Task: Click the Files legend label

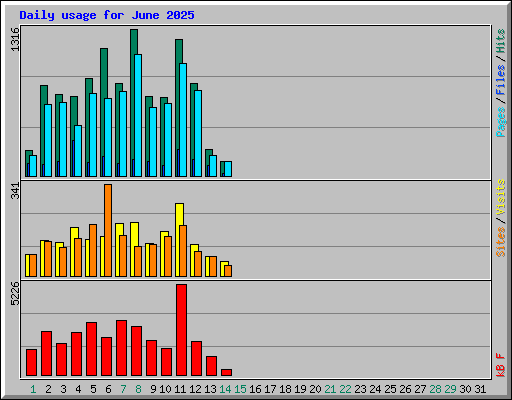Action: [x=500, y=80]
